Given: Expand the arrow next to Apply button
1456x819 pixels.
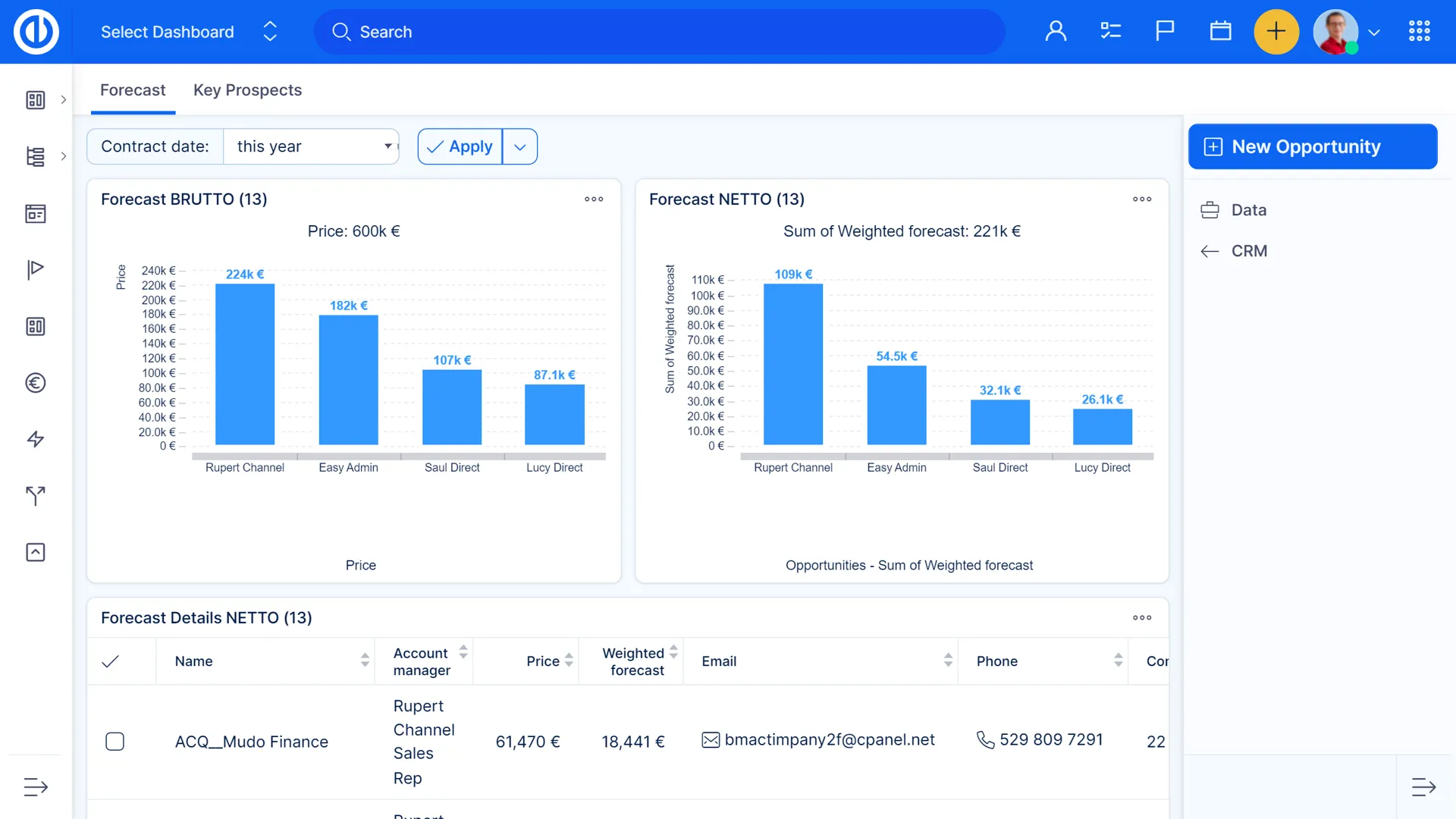Looking at the screenshot, I should pos(519,146).
